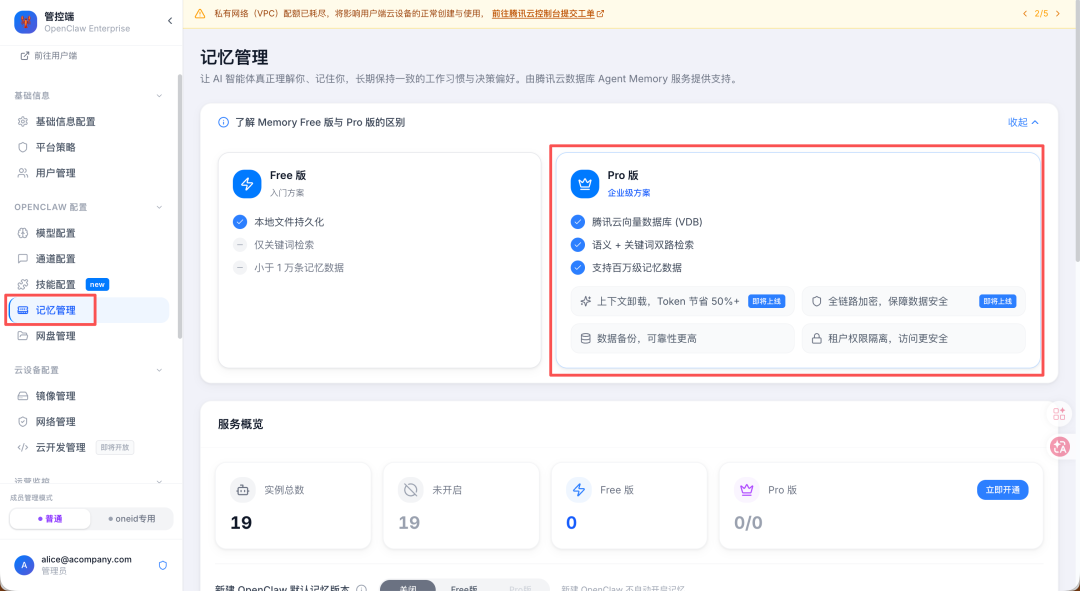Image resolution: width=1080 pixels, height=591 pixels.
Task: Open the 前往用户端 link
Action: [x=49, y=56]
